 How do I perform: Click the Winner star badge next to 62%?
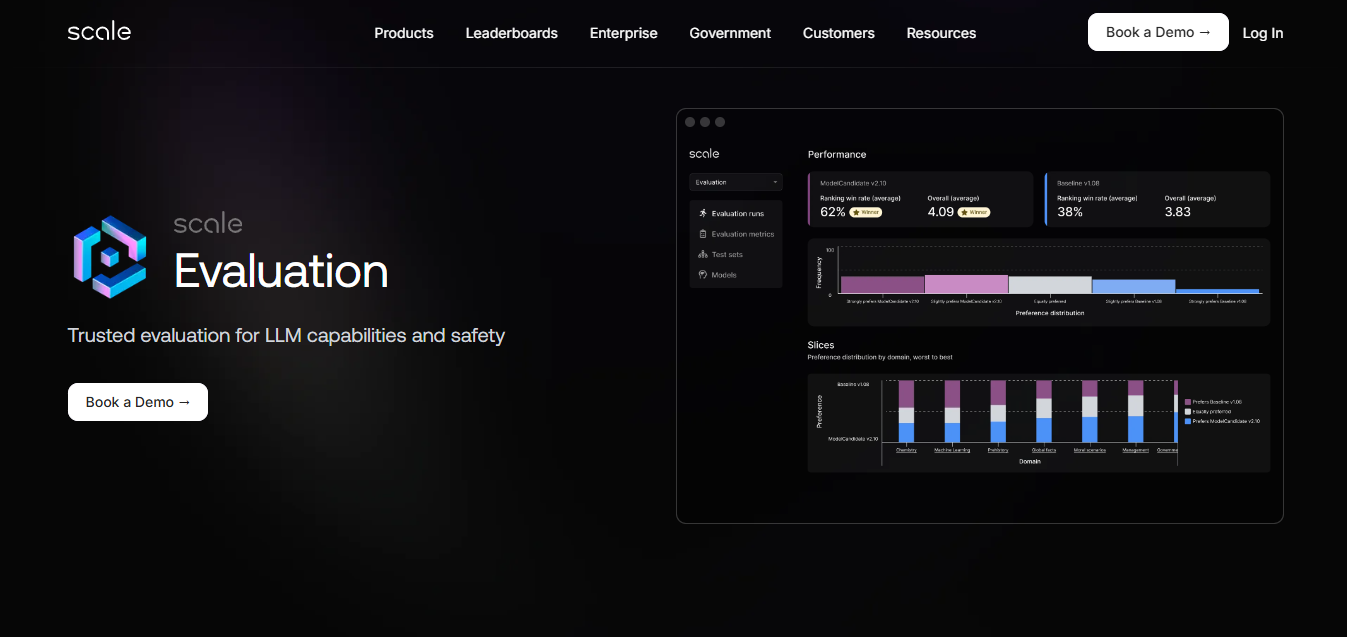click(x=866, y=212)
